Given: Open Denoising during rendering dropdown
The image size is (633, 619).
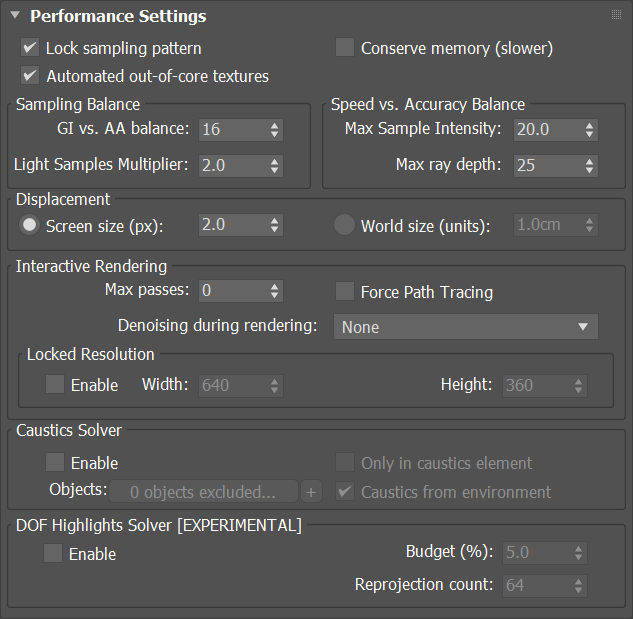Looking at the screenshot, I should click(465, 327).
